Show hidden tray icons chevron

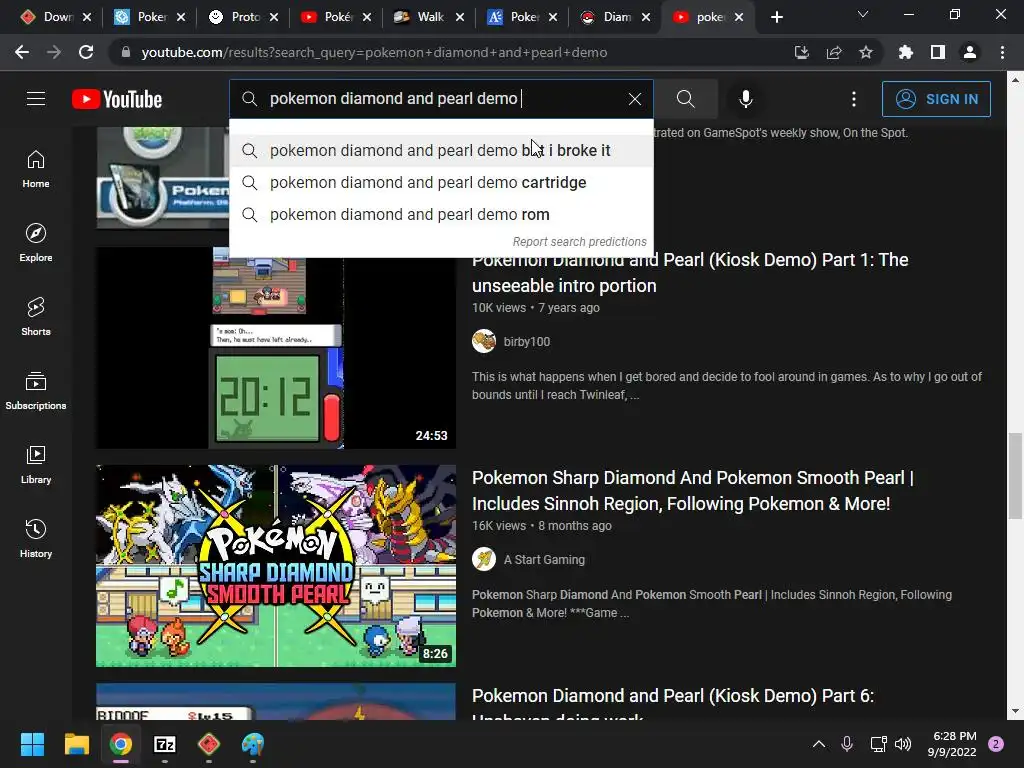pyautogui.click(x=818, y=744)
